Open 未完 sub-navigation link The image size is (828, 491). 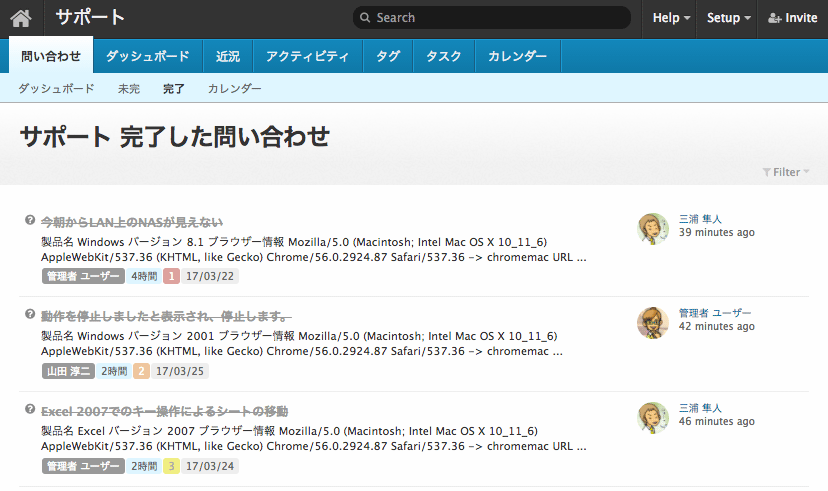[x=129, y=88]
